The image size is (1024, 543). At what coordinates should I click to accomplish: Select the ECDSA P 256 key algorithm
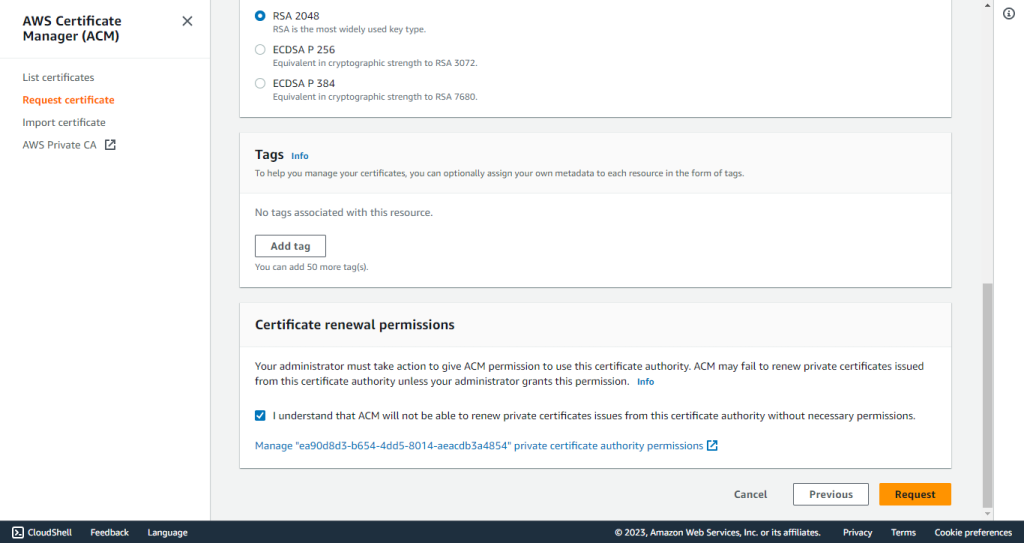260,50
